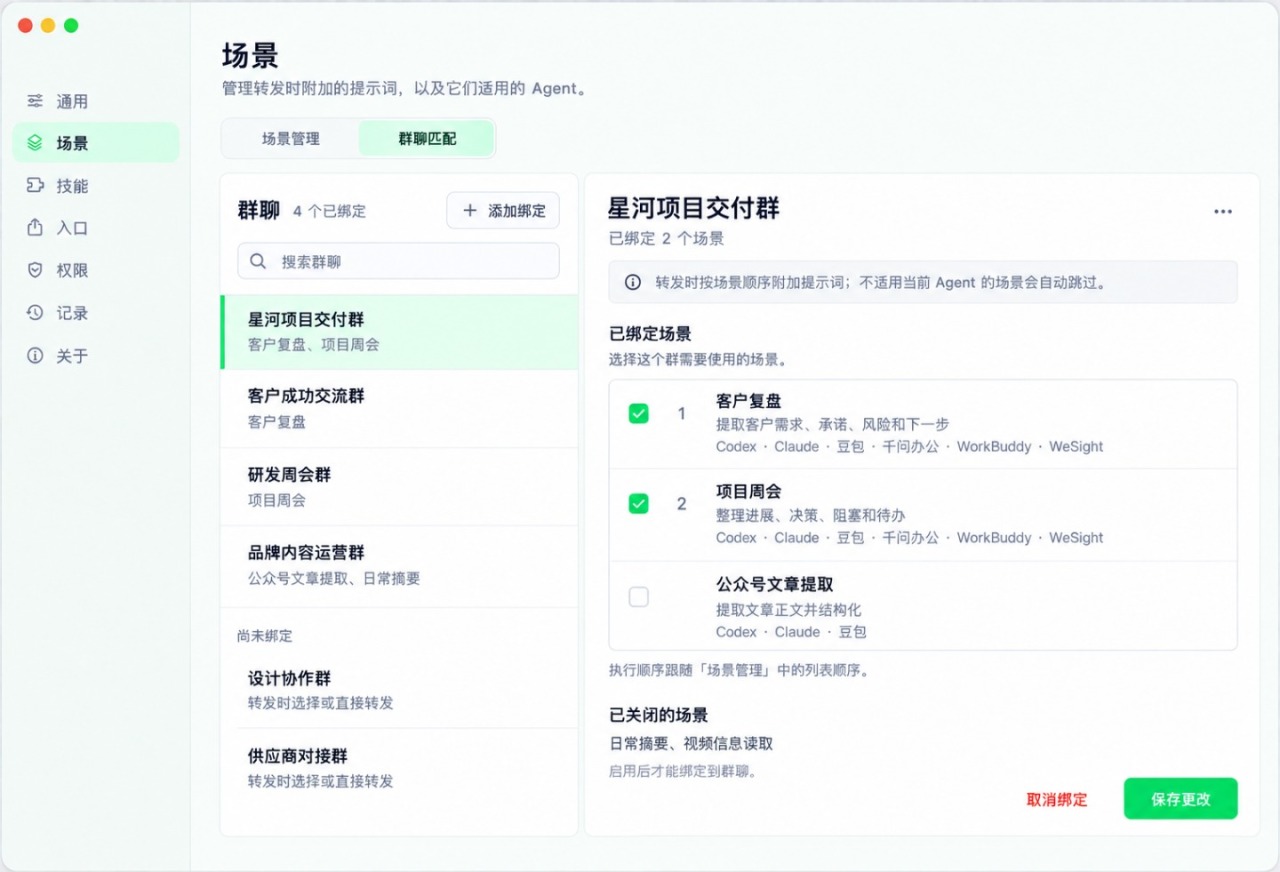Click the 日常摘要、视频信息读取 closed scenes text

691,743
